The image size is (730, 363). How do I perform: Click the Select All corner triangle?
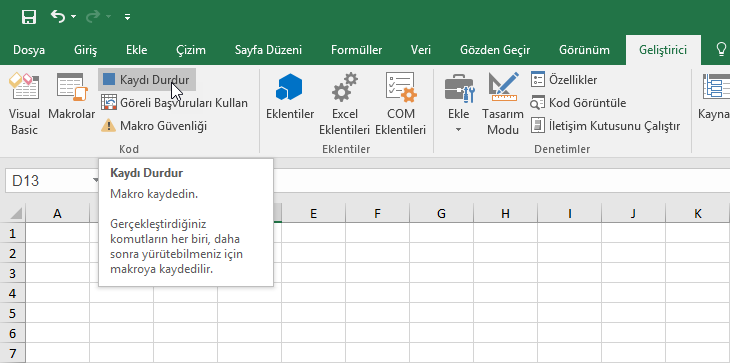(x=16, y=214)
